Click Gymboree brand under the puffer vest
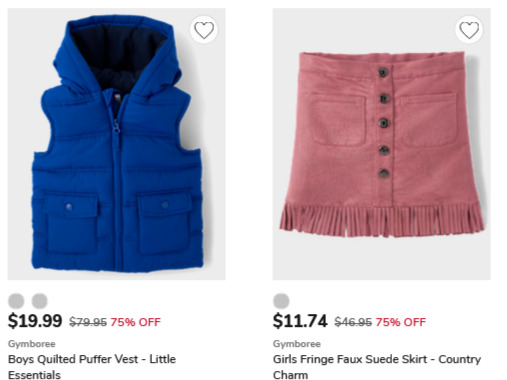The image size is (507, 380). [x=32, y=344]
